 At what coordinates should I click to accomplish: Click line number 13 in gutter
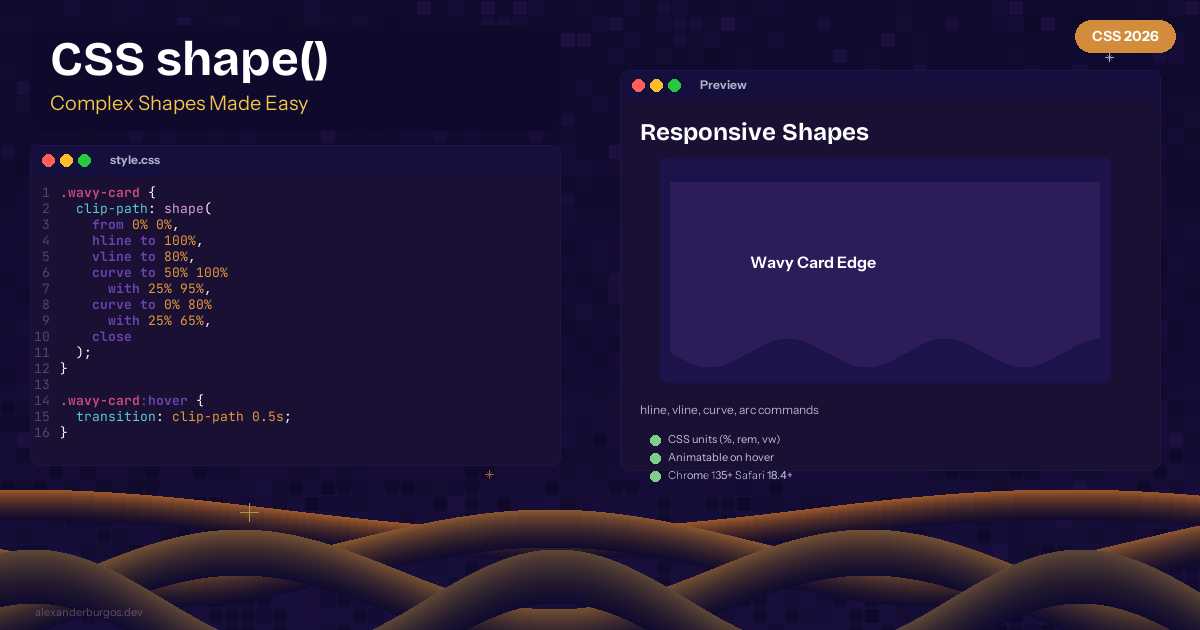point(42,384)
